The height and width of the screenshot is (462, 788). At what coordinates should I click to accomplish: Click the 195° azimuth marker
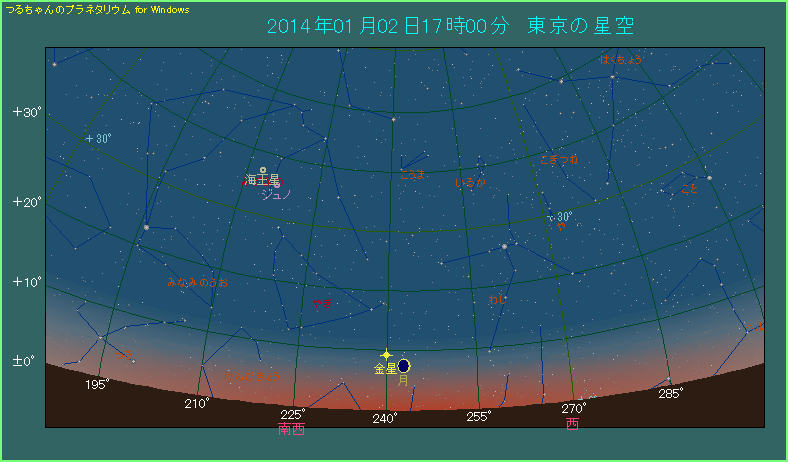point(97,384)
